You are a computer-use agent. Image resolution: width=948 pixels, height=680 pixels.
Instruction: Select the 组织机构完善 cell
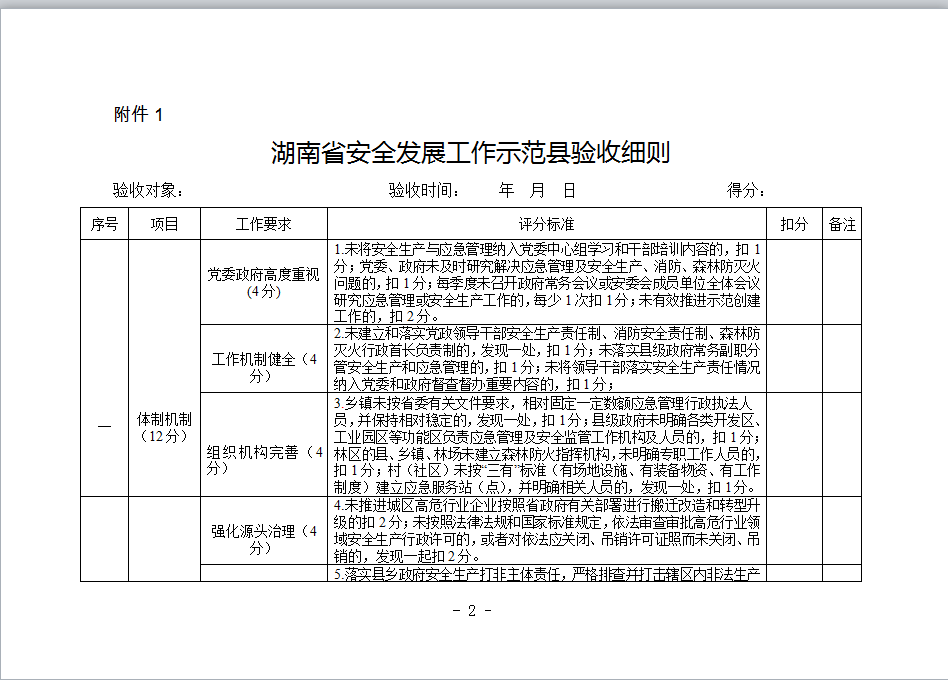(x=263, y=459)
